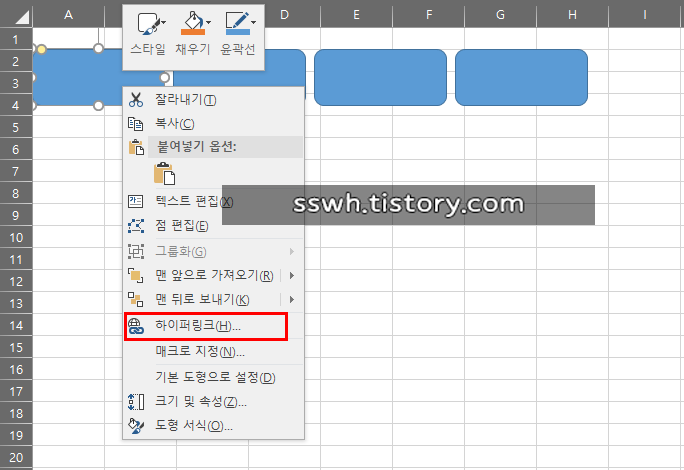Select column A header

tap(68, 15)
